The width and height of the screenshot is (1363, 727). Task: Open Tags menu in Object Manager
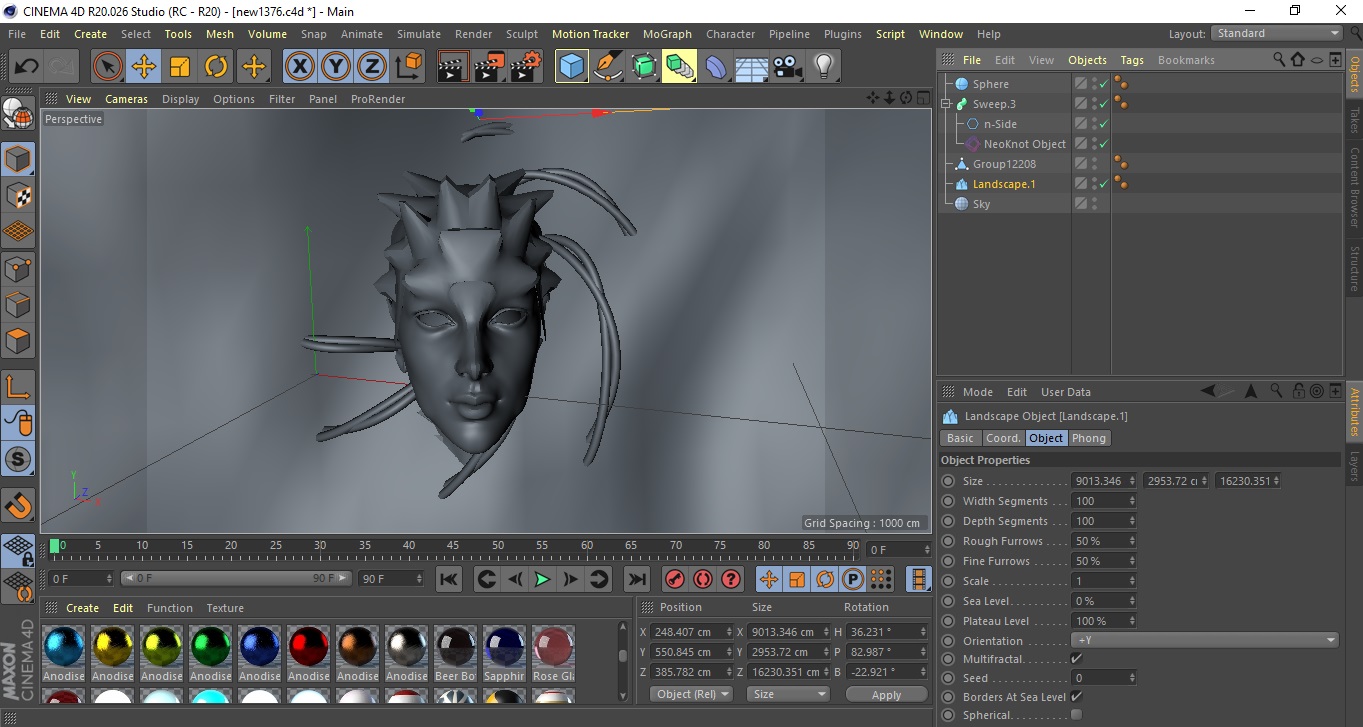coord(1132,60)
